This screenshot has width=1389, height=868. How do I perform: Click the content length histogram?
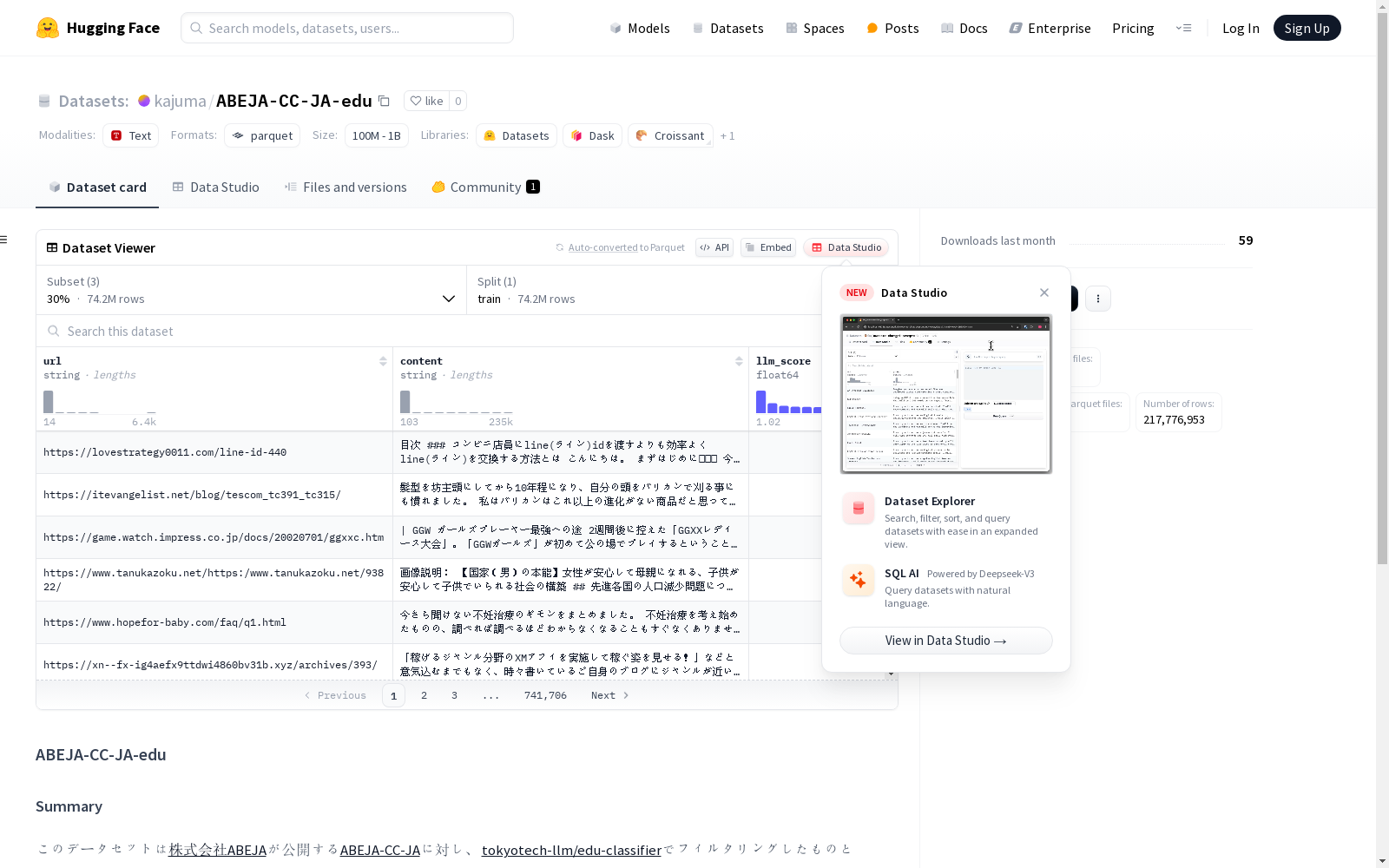coord(457,402)
